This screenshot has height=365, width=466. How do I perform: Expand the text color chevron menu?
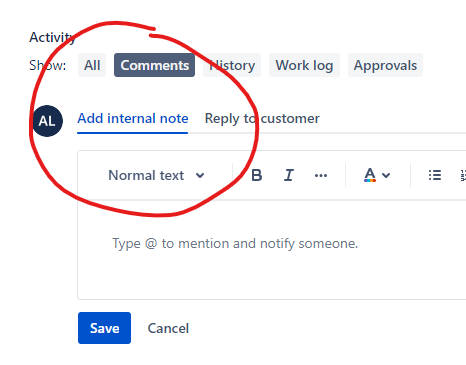(x=386, y=175)
